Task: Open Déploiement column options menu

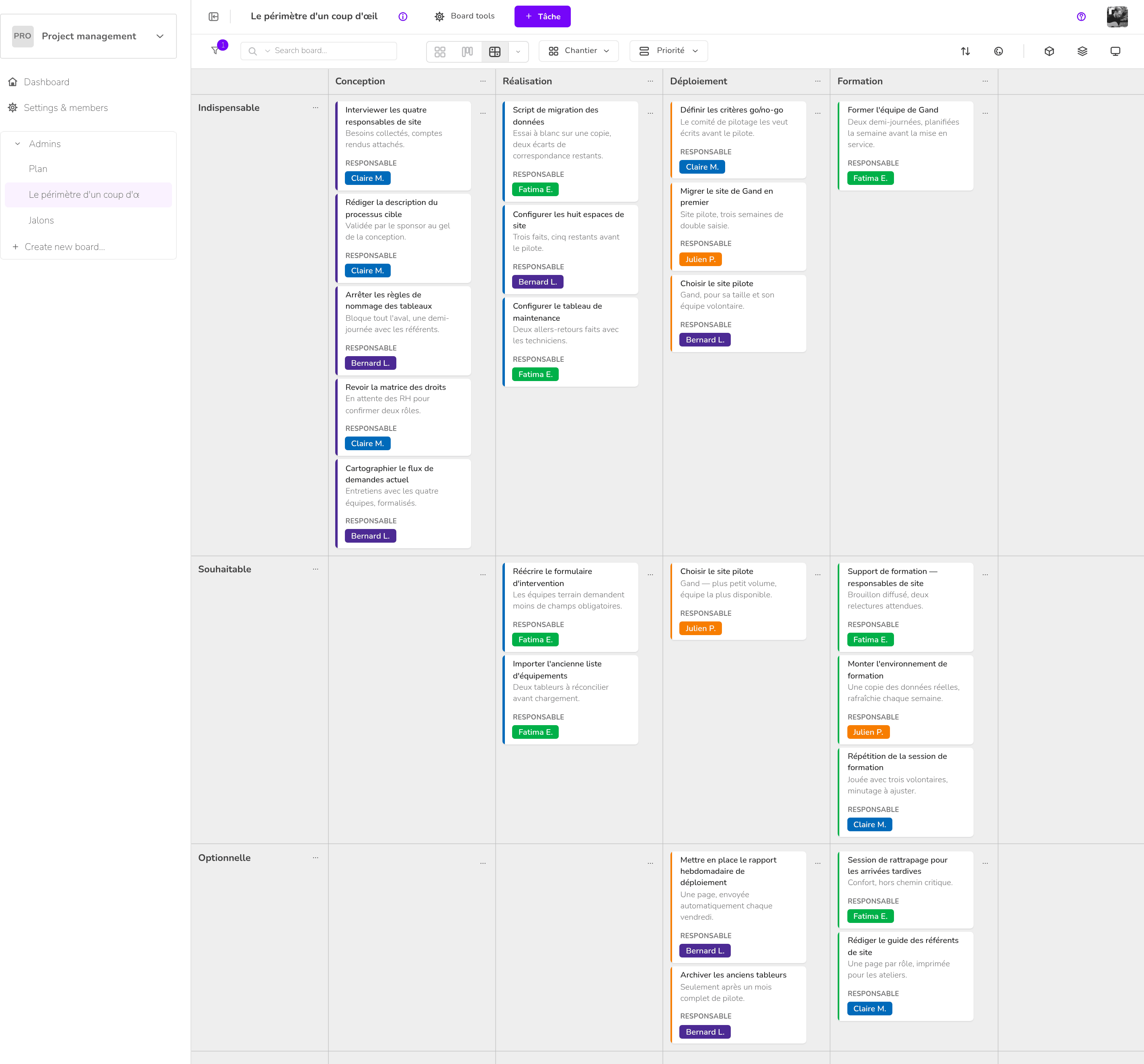Action: (817, 81)
